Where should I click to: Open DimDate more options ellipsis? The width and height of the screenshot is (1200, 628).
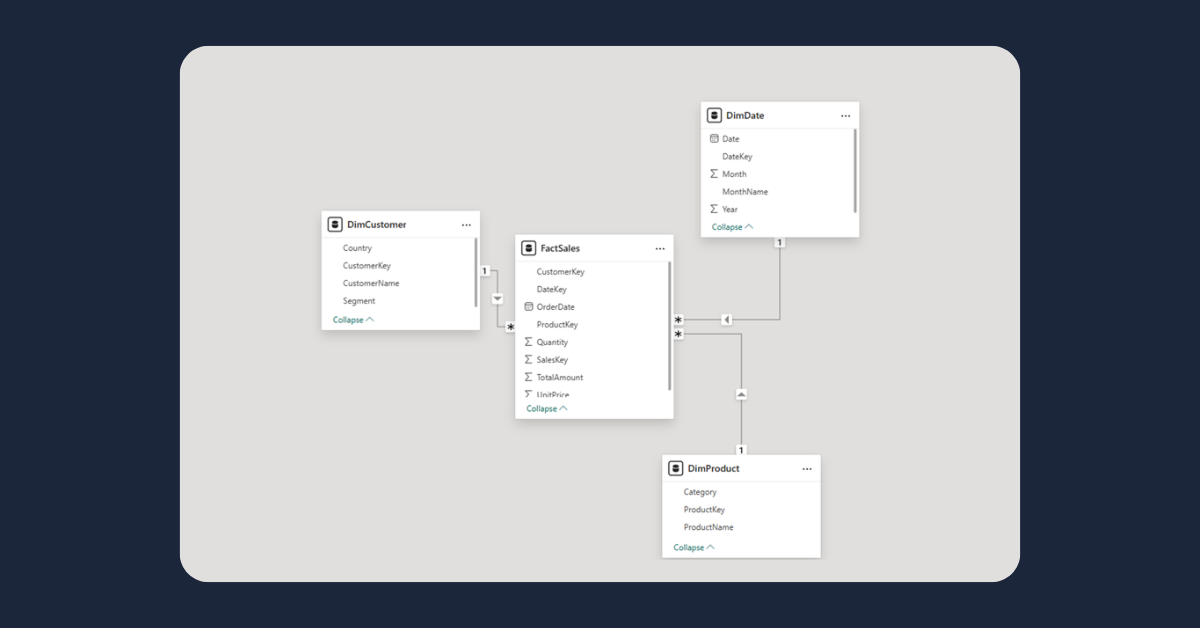(845, 116)
